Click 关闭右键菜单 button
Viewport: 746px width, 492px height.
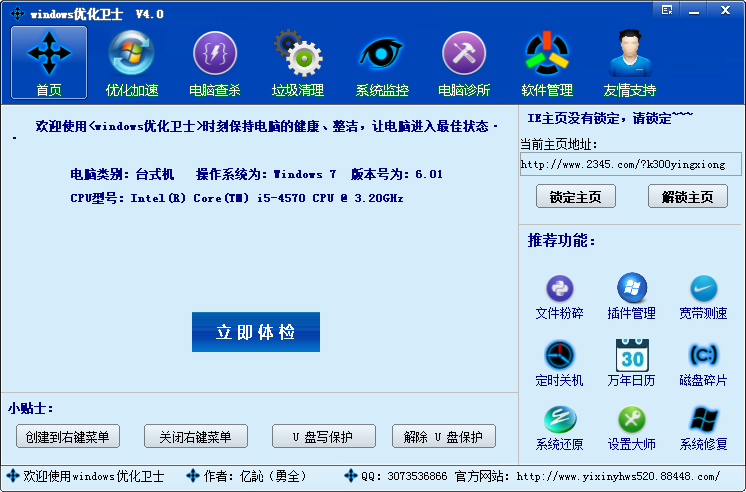click(196, 436)
